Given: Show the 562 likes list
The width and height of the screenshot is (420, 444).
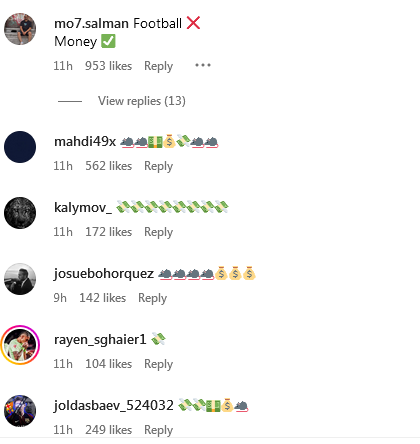Looking at the screenshot, I should click(109, 166).
